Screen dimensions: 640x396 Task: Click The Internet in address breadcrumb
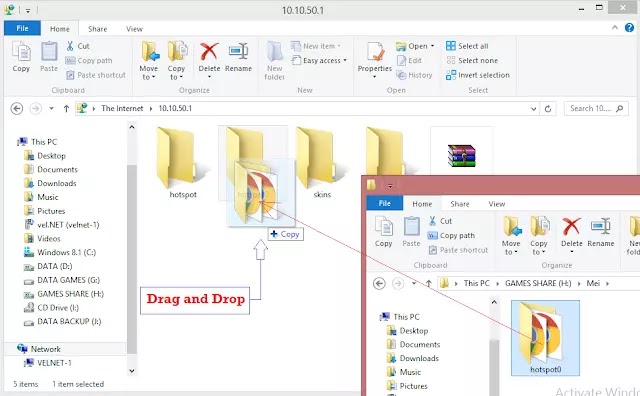click(x=122, y=108)
